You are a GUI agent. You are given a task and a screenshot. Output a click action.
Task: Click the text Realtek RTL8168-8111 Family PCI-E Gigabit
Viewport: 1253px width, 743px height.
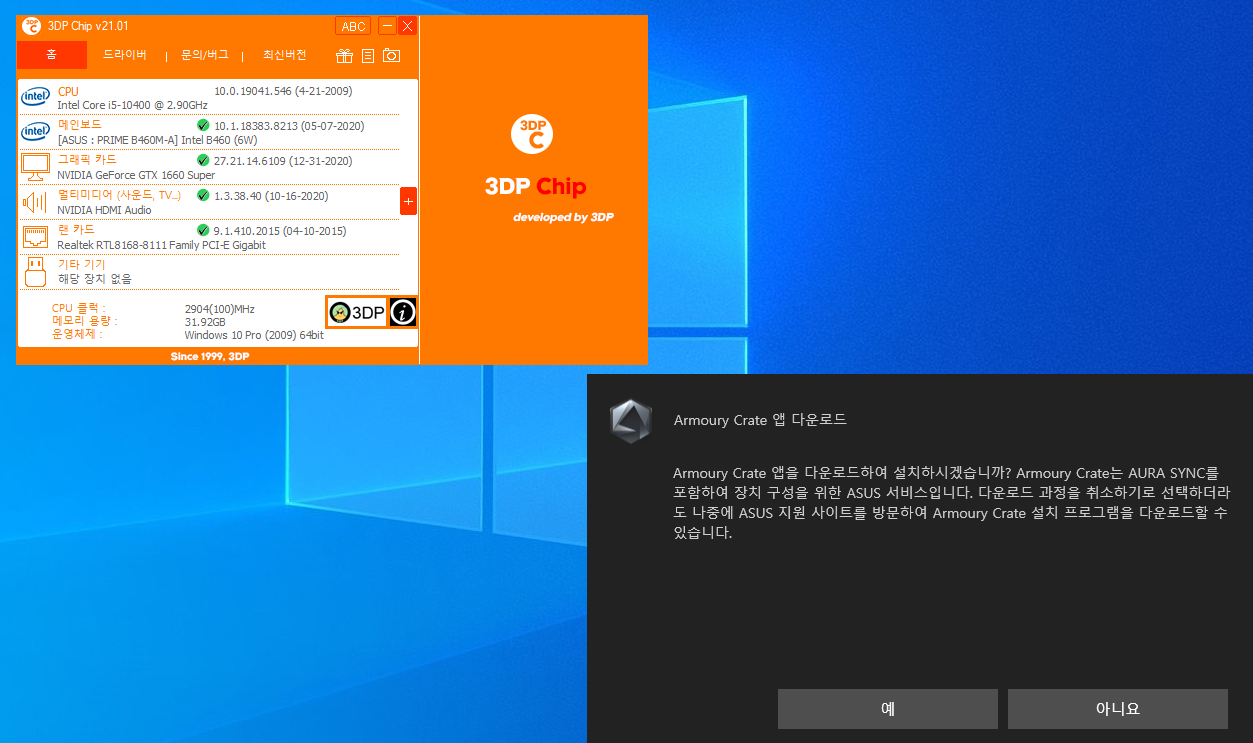click(x=161, y=245)
